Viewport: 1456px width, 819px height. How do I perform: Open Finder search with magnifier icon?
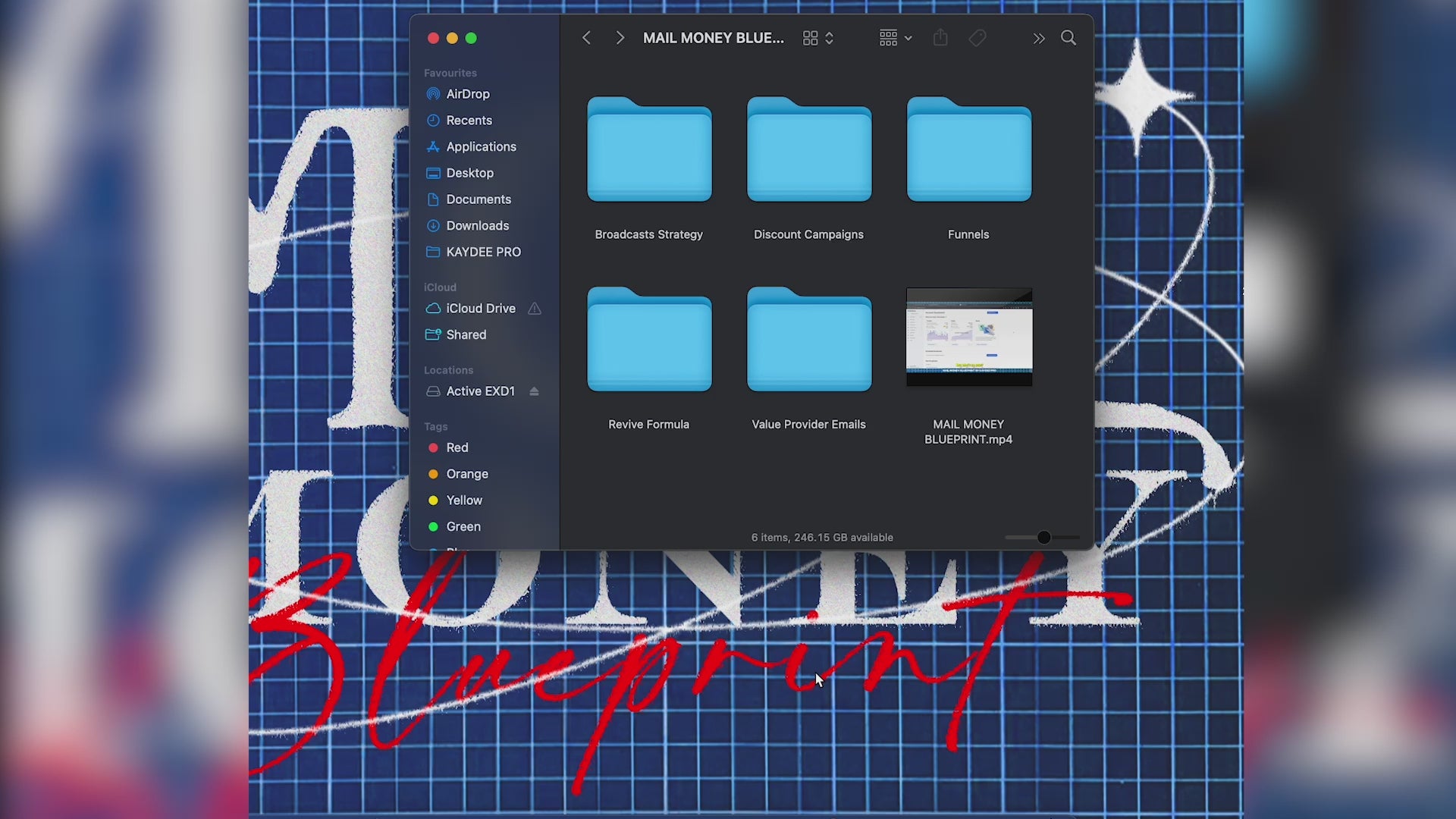1068,38
